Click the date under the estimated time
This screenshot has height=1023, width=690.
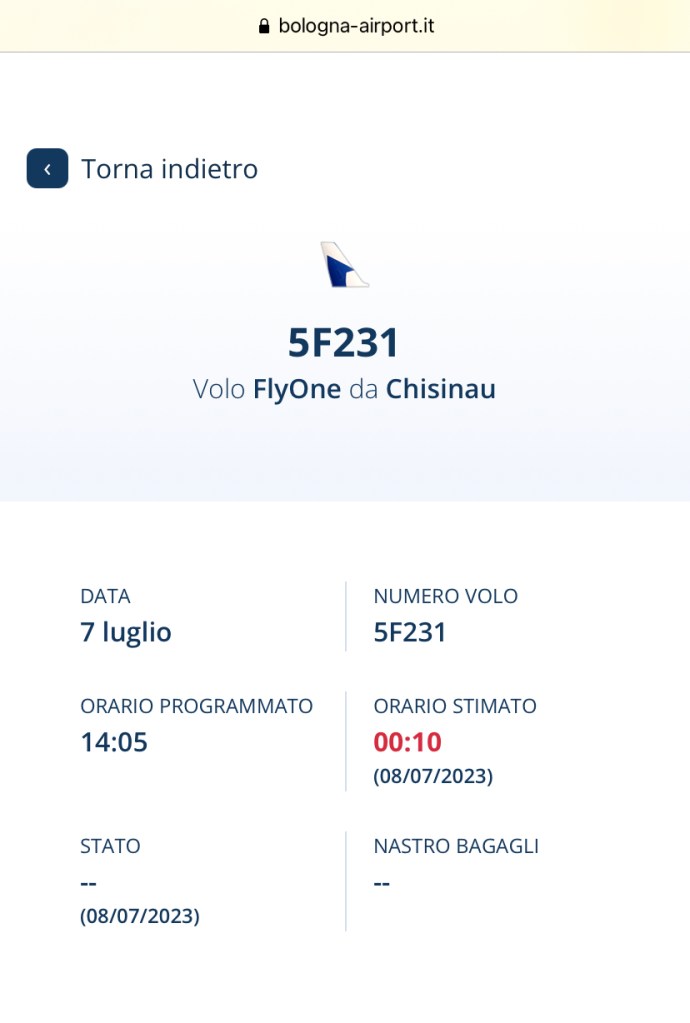pyautogui.click(x=433, y=776)
